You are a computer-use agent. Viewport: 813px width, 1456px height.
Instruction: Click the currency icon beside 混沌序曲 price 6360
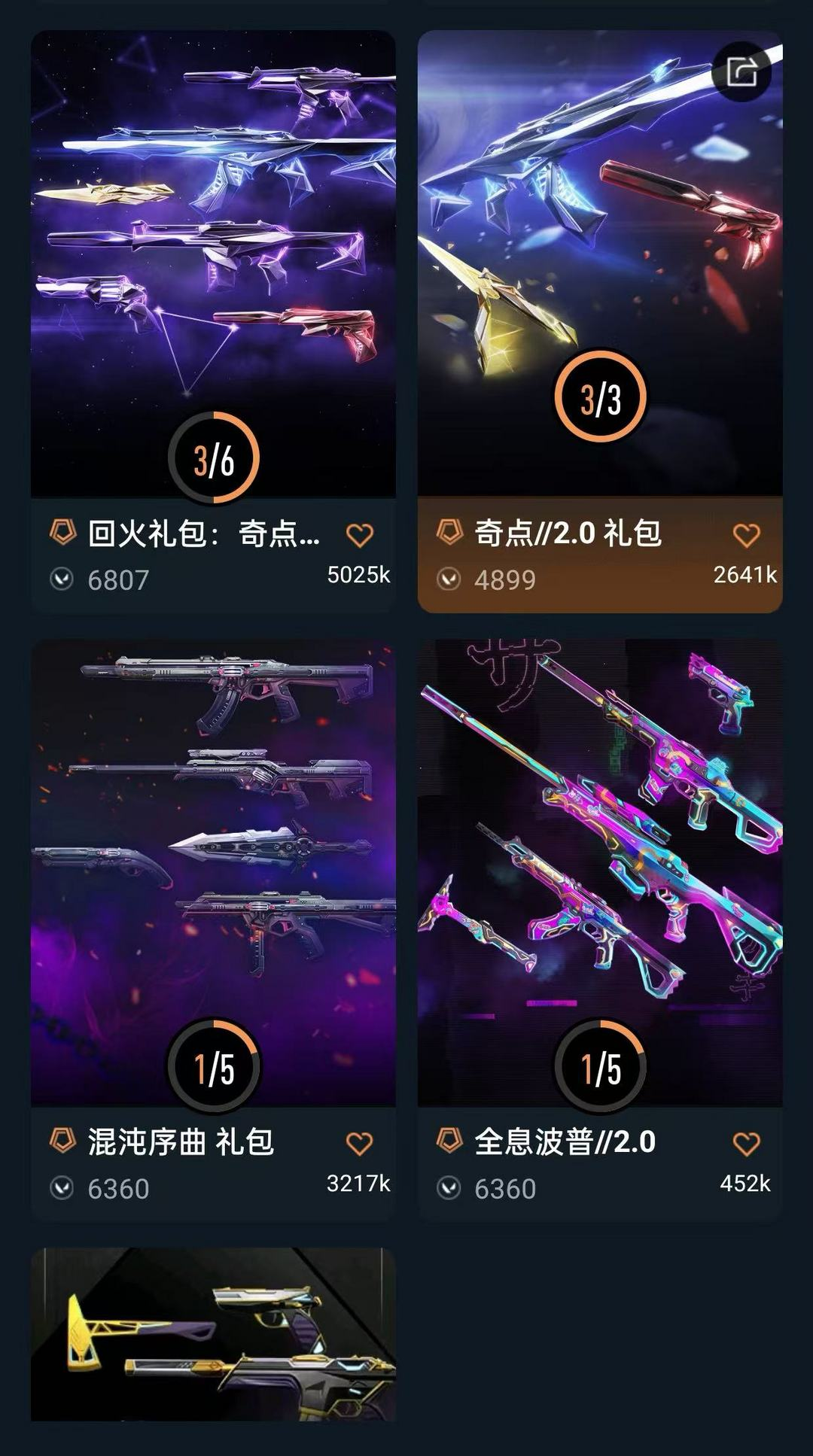[x=62, y=1188]
